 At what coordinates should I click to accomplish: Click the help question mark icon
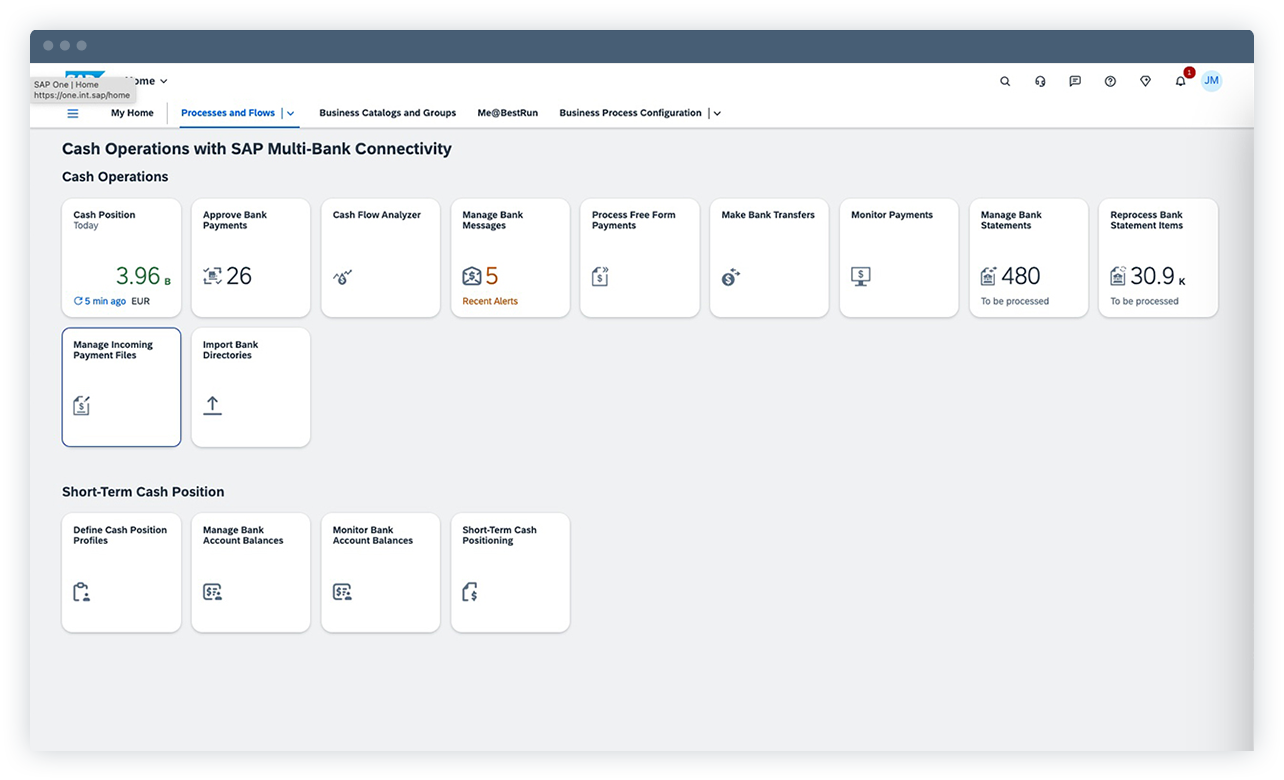pos(1110,81)
